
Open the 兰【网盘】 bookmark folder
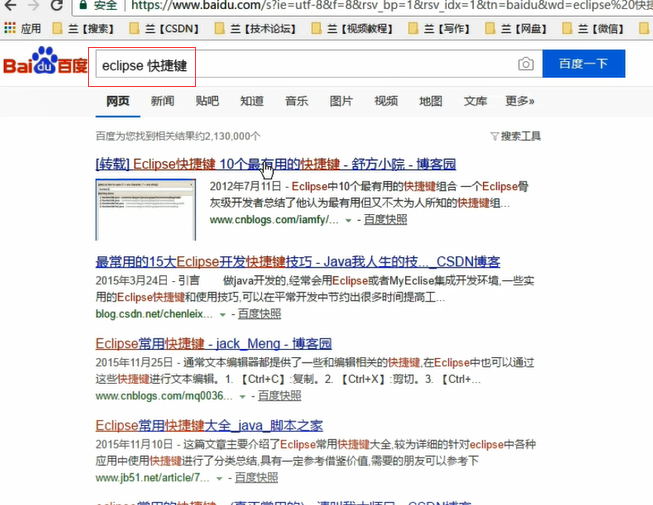(x=516, y=29)
